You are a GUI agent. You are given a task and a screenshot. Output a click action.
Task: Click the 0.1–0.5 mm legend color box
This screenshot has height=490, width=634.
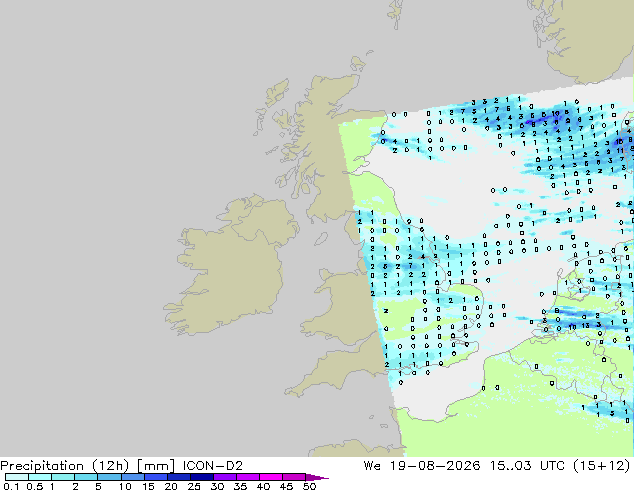17,477
